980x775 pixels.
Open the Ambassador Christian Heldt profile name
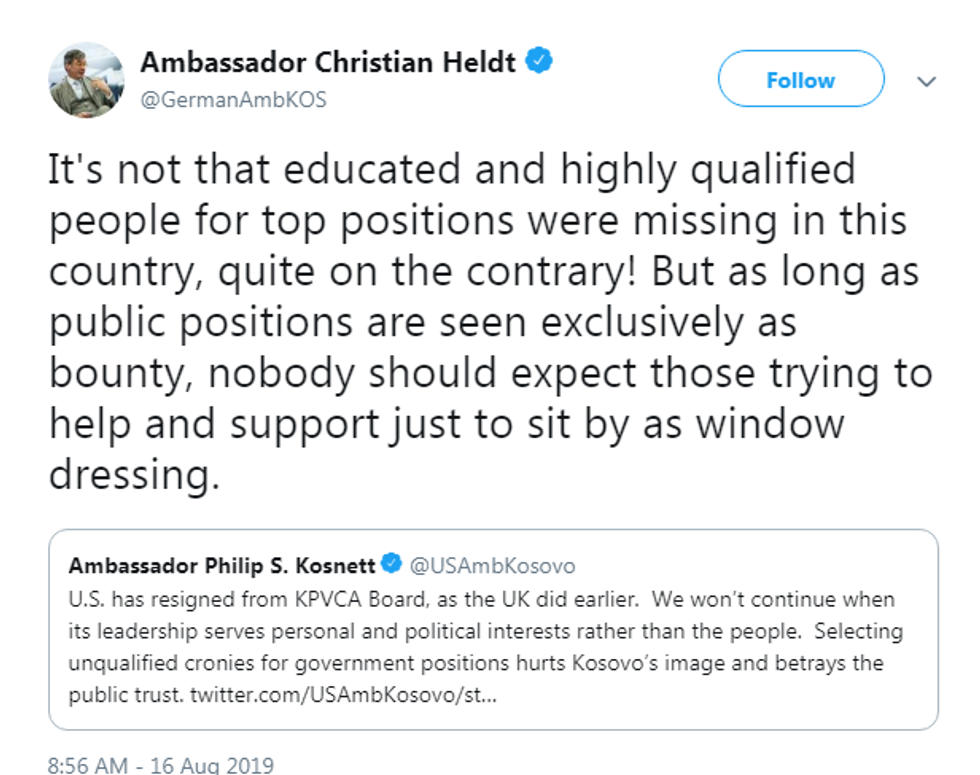[328, 63]
